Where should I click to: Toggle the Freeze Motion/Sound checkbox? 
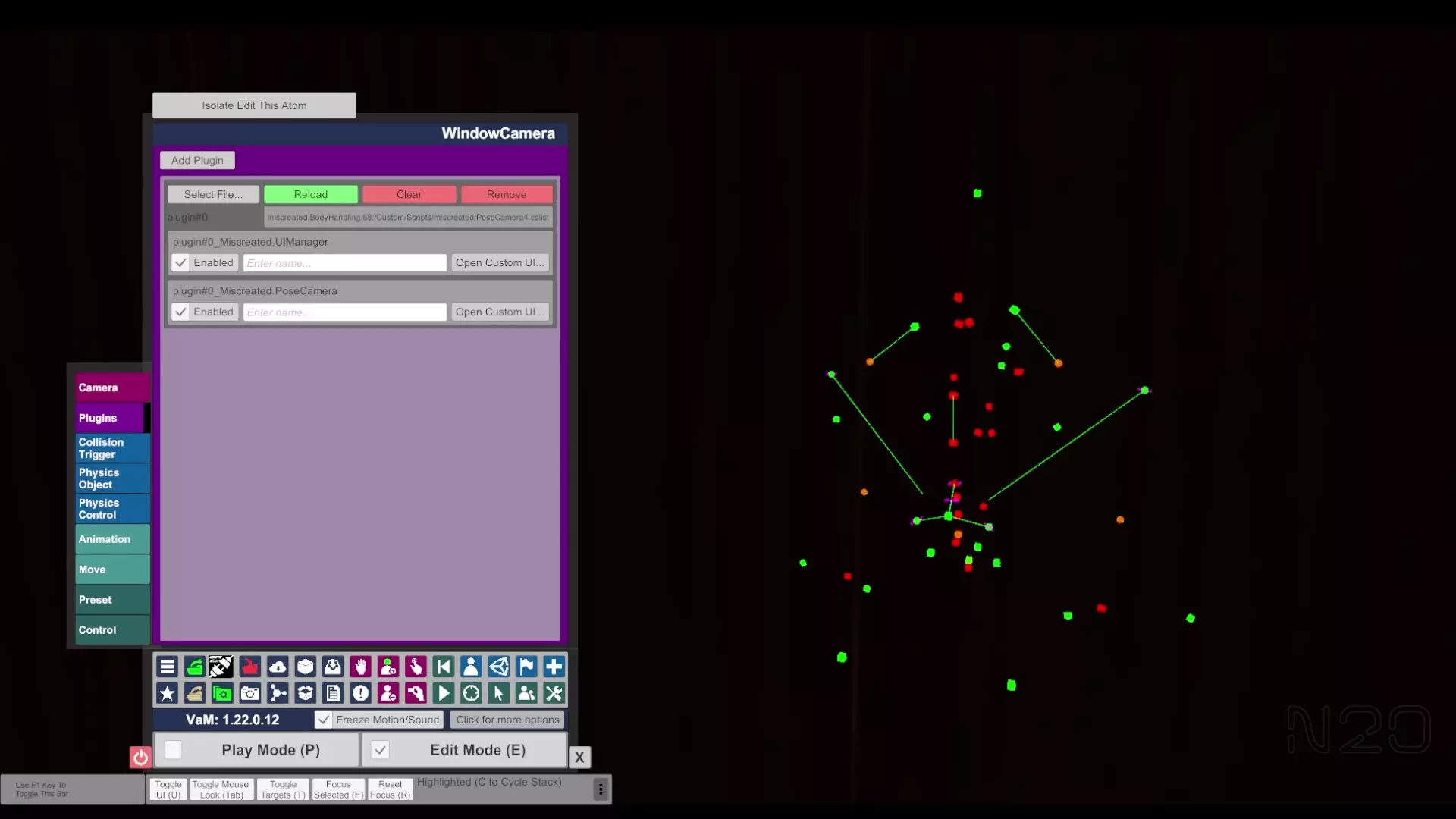pos(324,720)
